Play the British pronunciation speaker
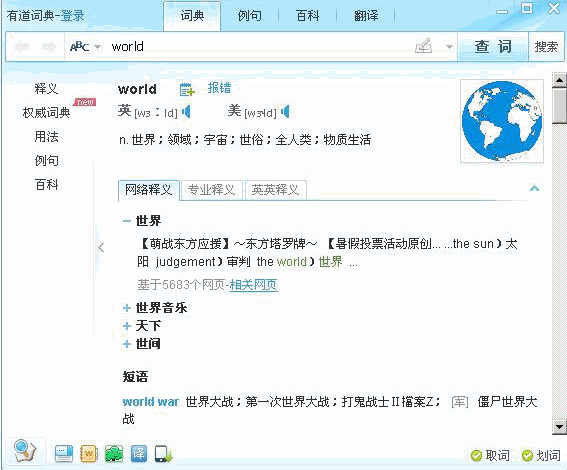This screenshot has width=567, height=470. click(186, 112)
